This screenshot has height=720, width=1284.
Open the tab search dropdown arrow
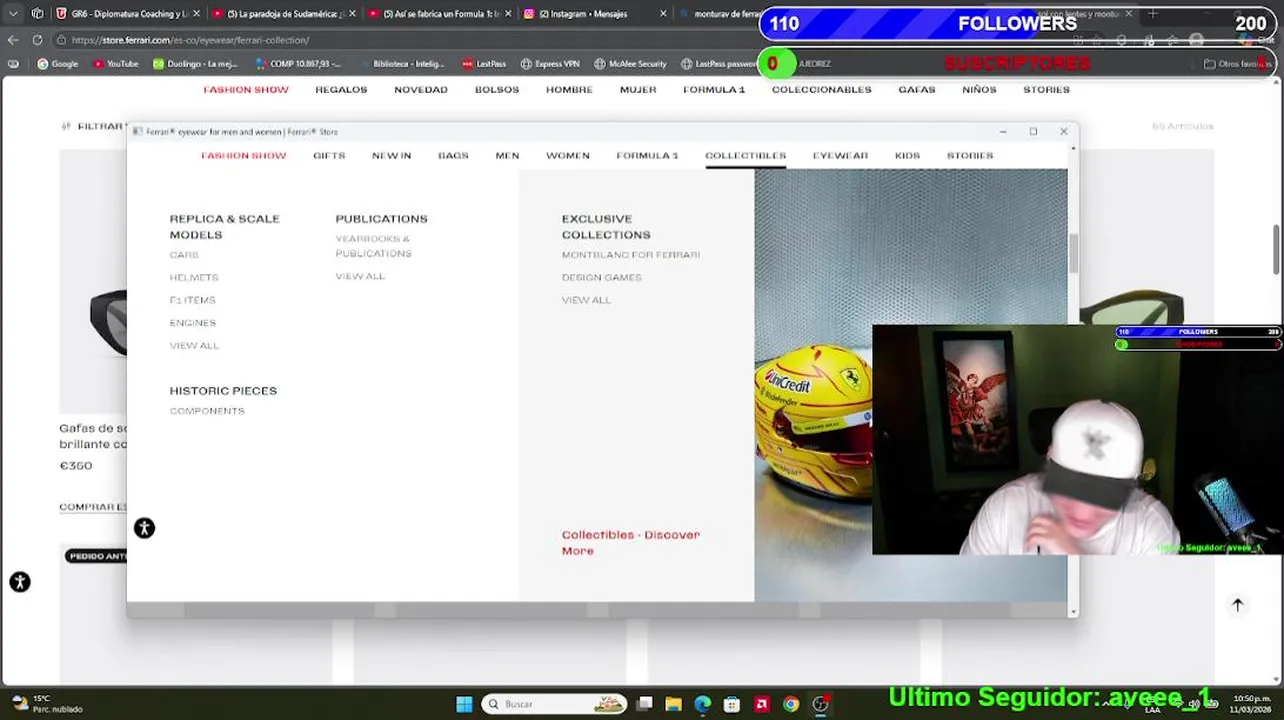coord(12,14)
